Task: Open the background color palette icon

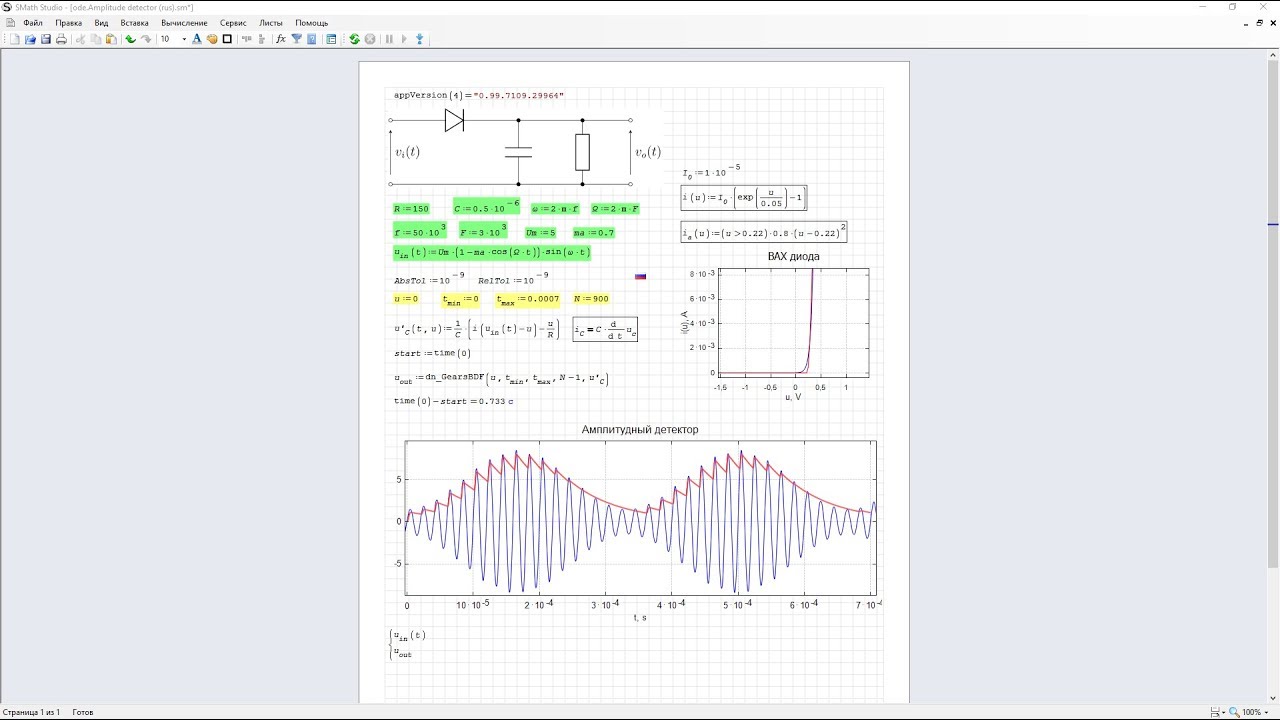Action: point(212,39)
